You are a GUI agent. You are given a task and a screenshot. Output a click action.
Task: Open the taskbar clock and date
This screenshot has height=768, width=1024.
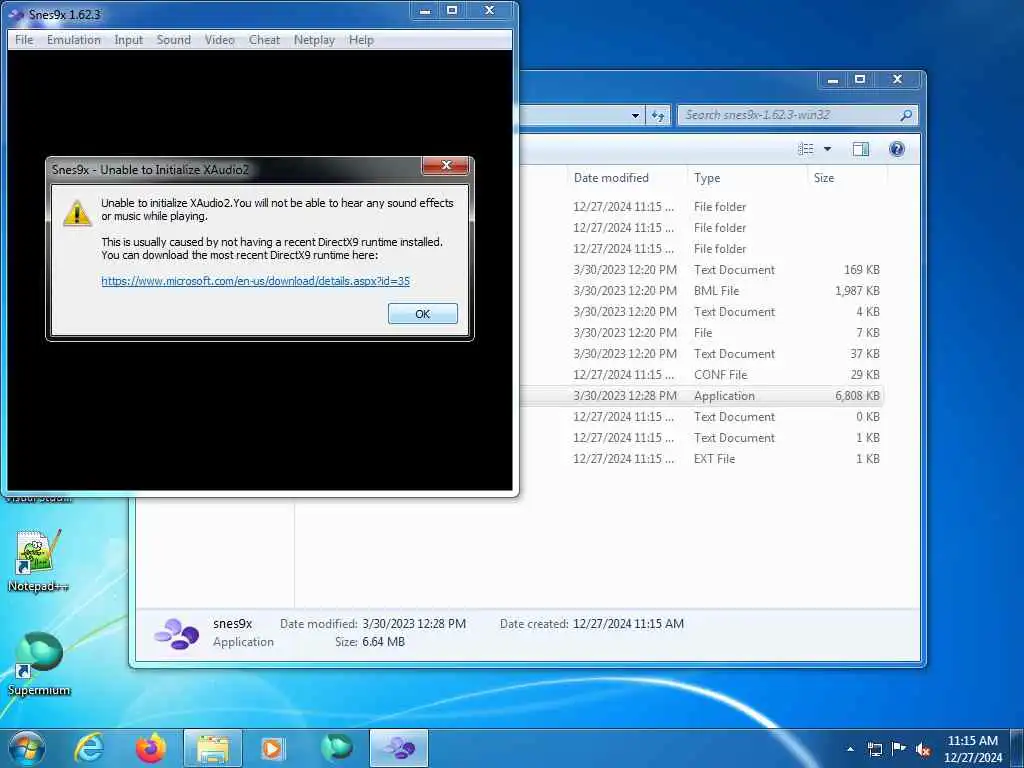(x=973, y=749)
